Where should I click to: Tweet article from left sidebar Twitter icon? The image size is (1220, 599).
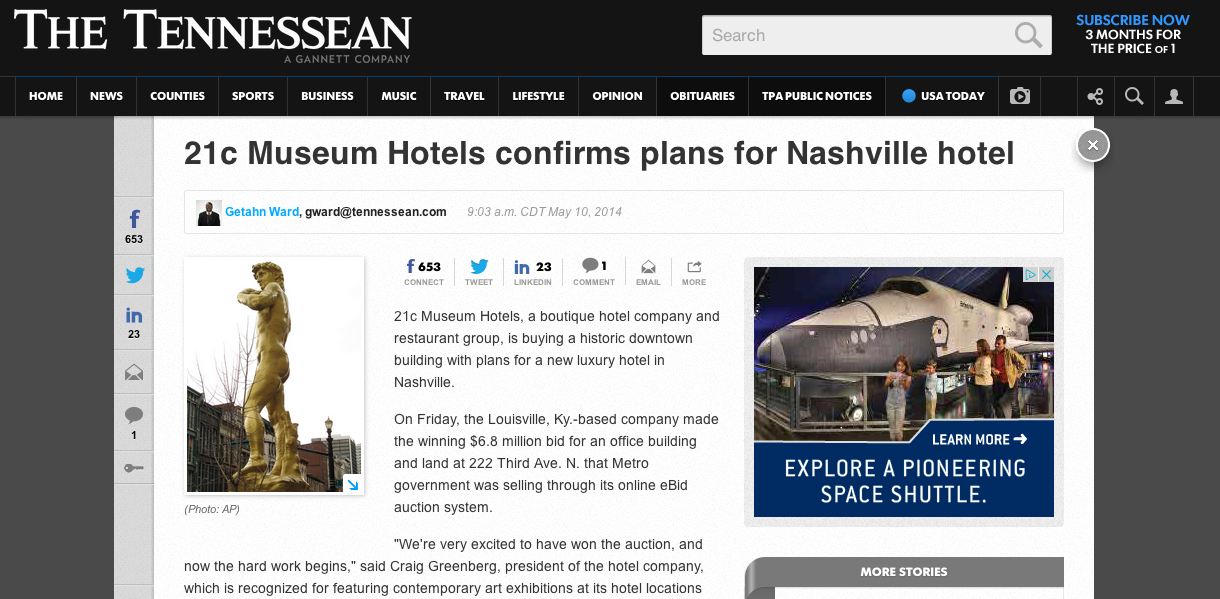(x=134, y=275)
